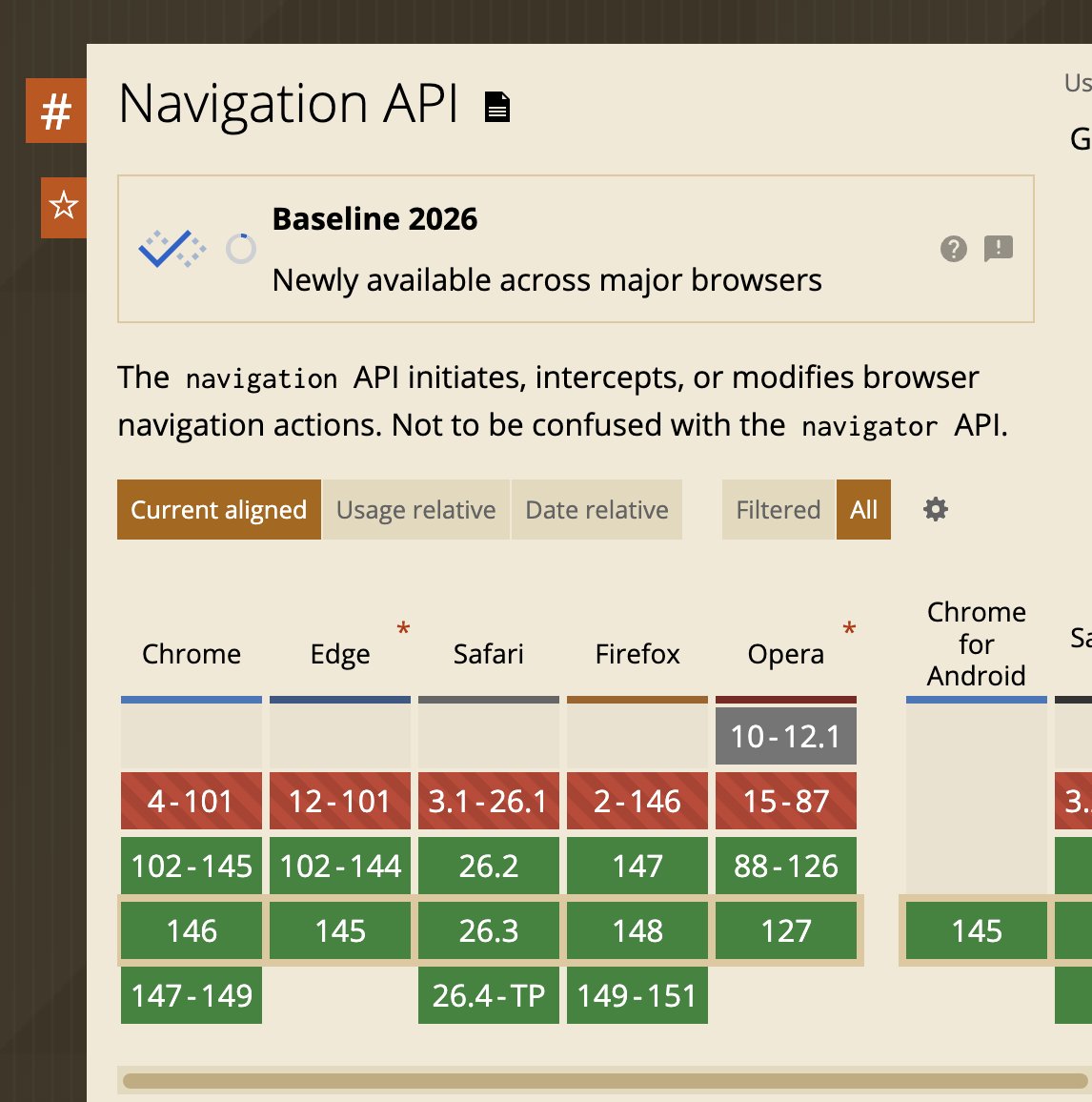
Task: Select Opera 15-87 cell
Action: click(x=785, y=801)
